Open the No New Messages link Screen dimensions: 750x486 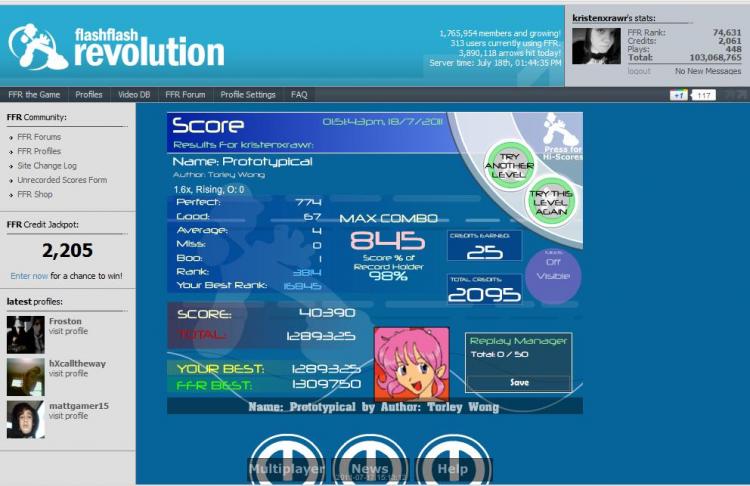click(708, 71)
